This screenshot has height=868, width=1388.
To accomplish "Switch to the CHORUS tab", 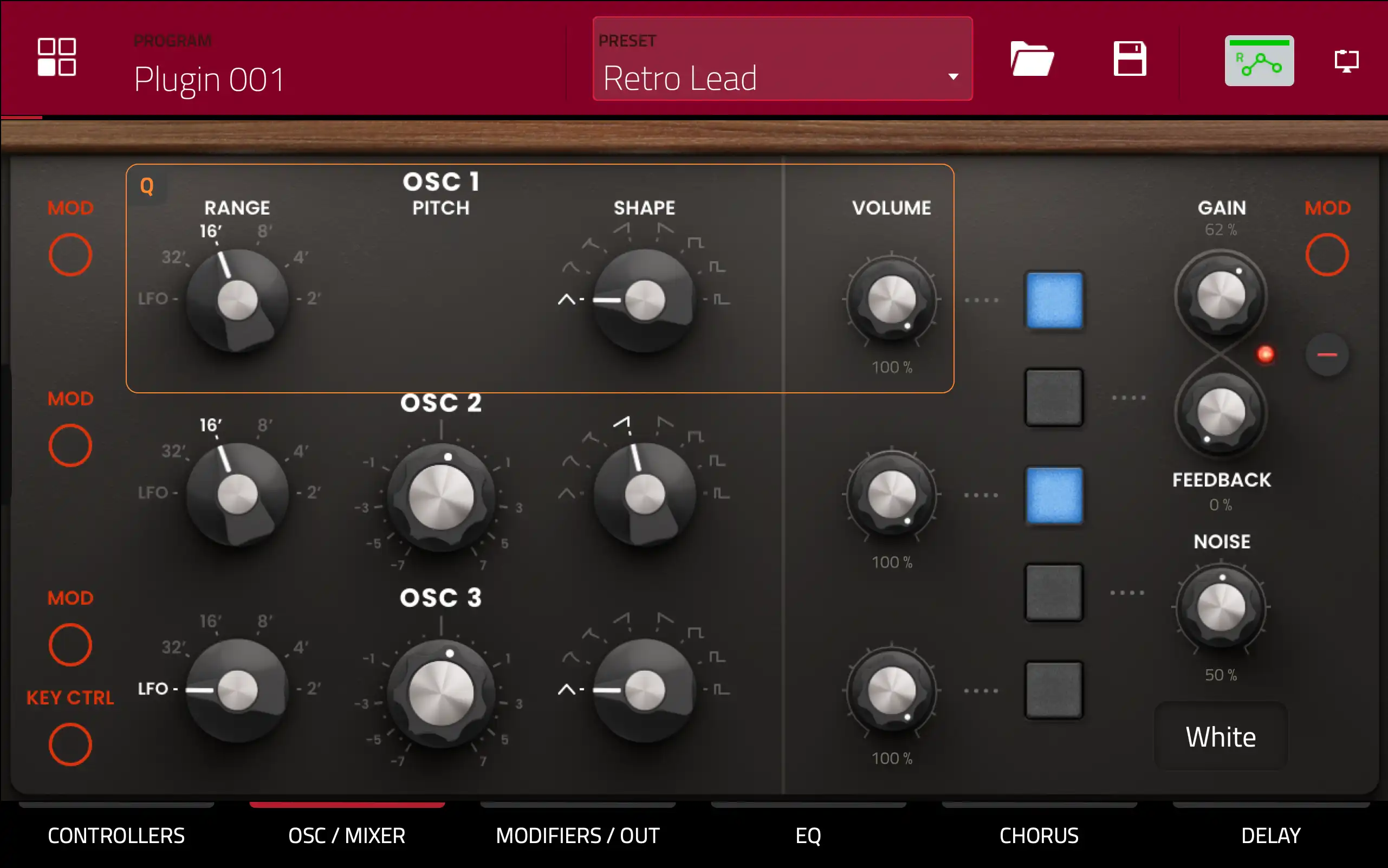I will click(x=1039, y=835).
